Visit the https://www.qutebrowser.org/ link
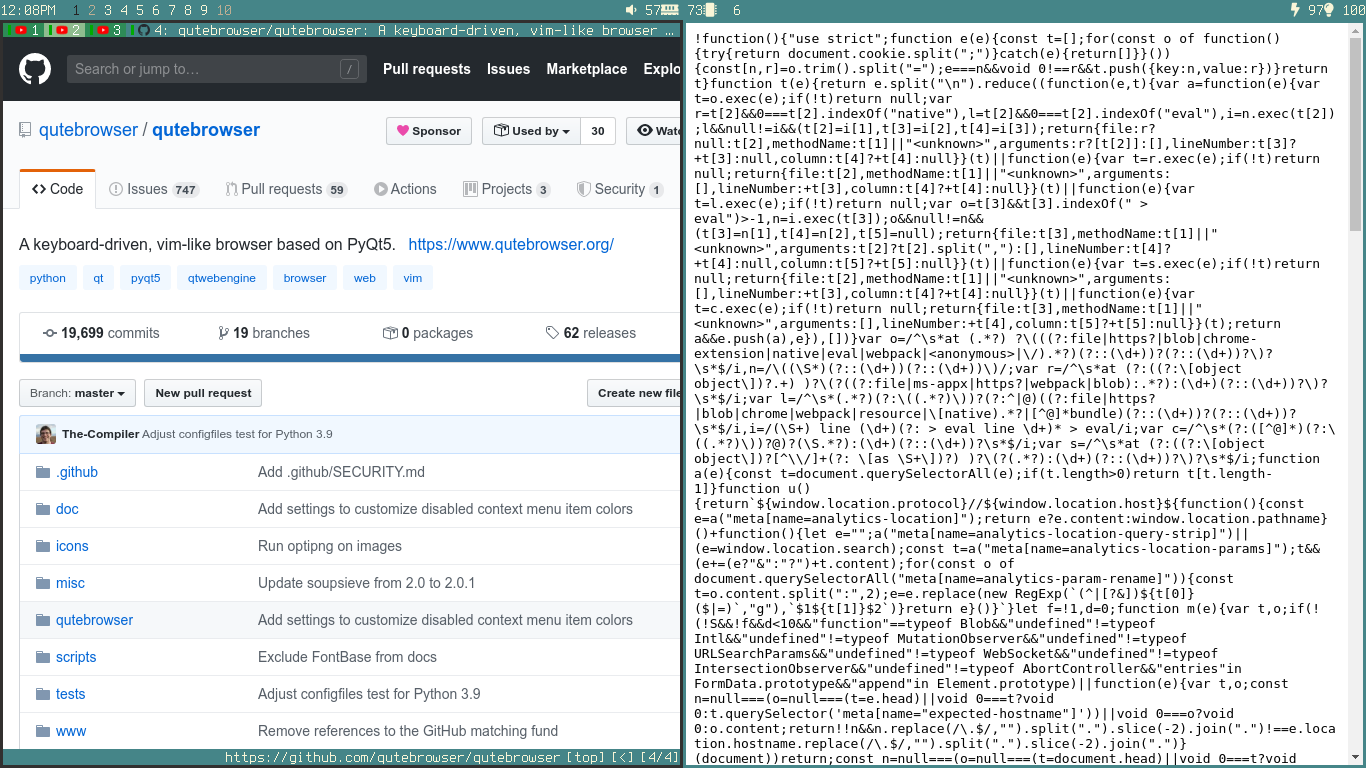Image resolution: width=1366 pixels, height=768 pixels. pyautogui.click(x=511, y=245)
